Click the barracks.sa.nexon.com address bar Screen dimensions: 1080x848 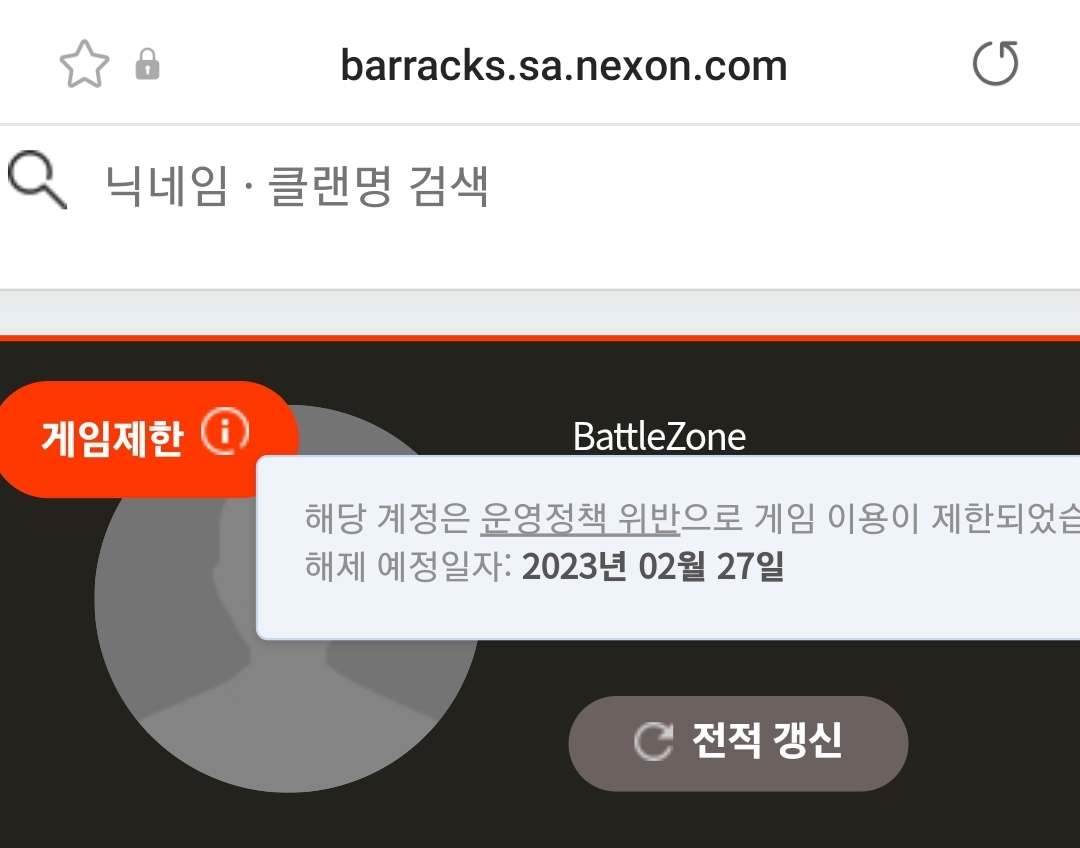563,66
